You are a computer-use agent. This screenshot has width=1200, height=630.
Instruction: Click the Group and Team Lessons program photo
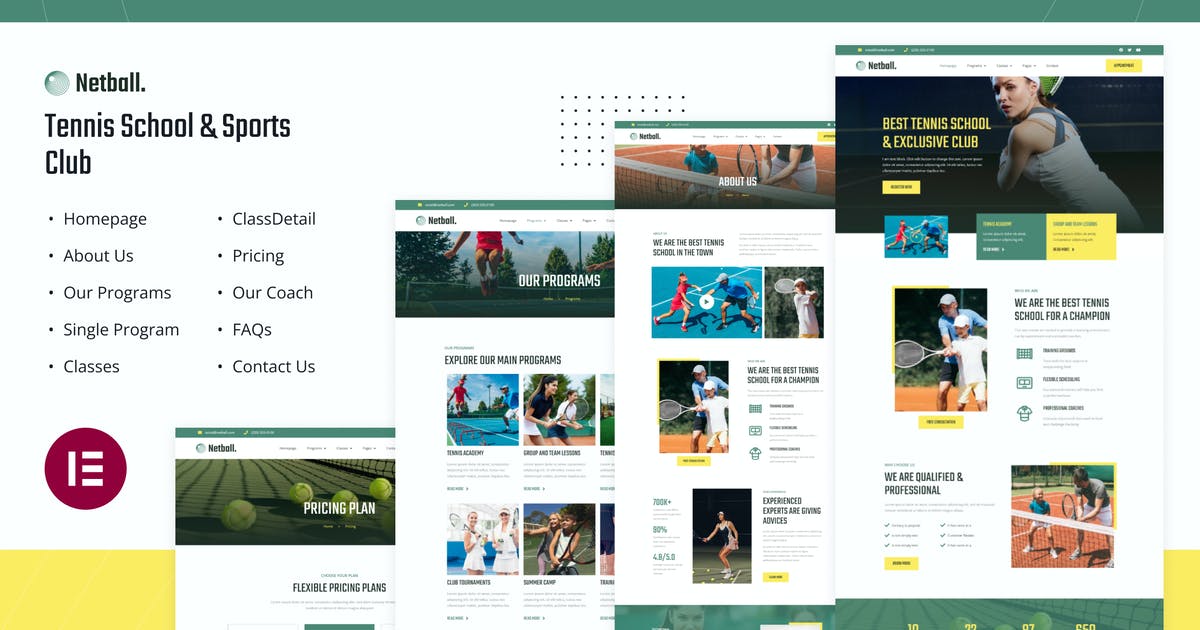point(560,410)
